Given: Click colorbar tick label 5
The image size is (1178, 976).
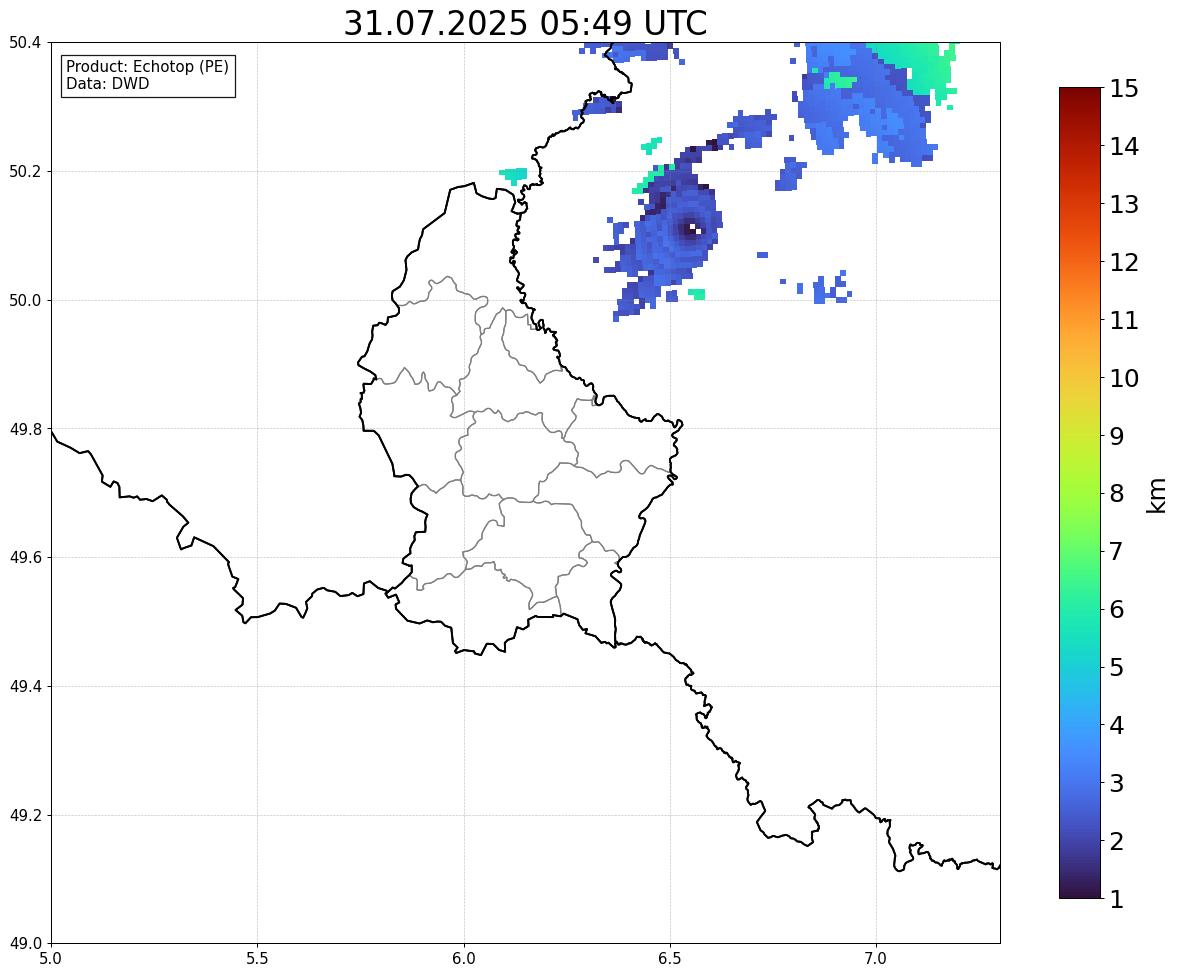Looking at the screenshot, I should (x=1117, y=667).
